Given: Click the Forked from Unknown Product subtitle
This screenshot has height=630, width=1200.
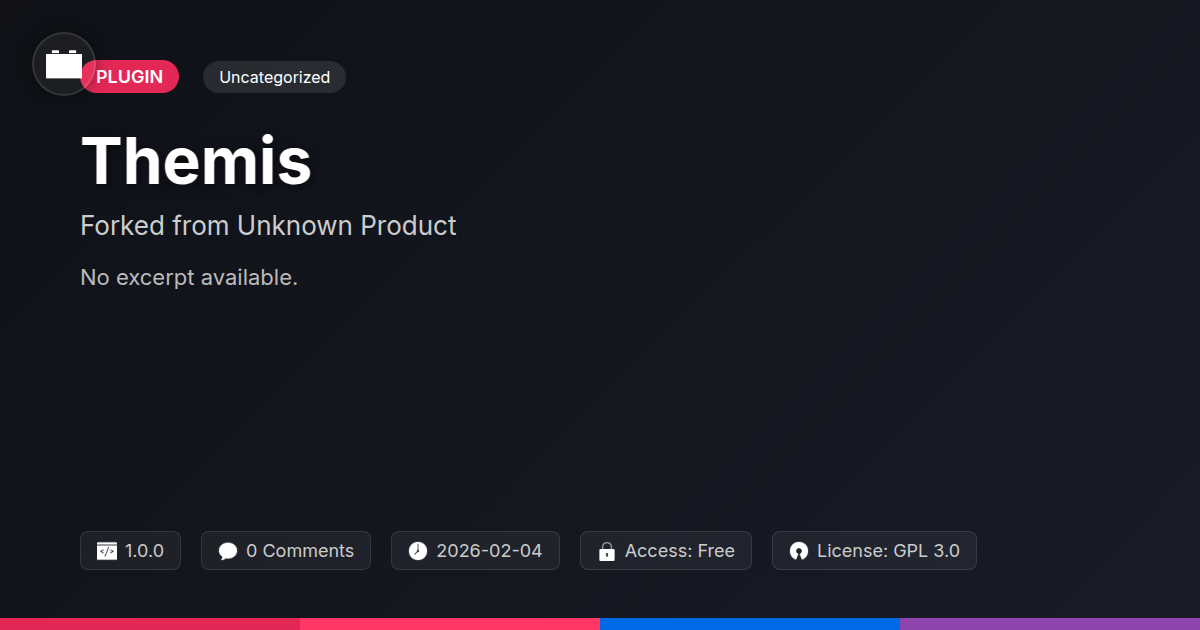Looking at the screenshot, I should coord(268,226).
